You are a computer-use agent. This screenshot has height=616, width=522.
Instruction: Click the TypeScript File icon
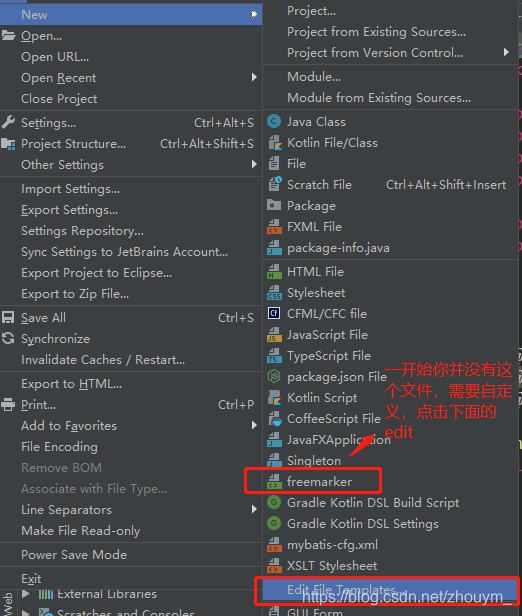click(274, 356)
